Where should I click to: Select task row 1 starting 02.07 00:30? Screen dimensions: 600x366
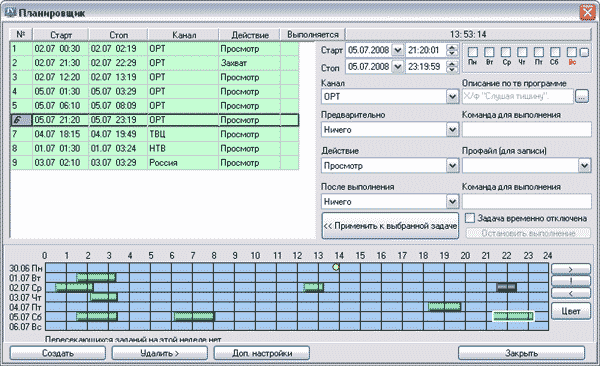(x=155, y=49)
